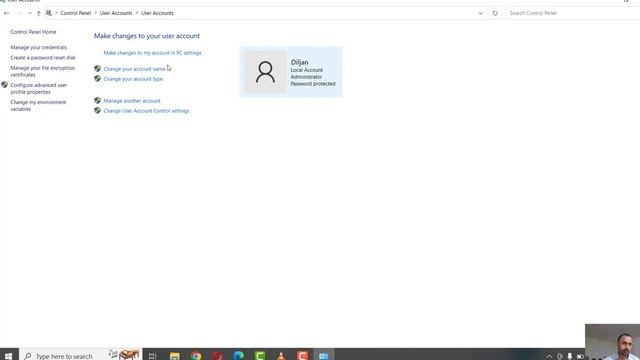The width and height of the screenshot is (640, 360).
Task: Refresh the Control Panel page
Action: 495,13
